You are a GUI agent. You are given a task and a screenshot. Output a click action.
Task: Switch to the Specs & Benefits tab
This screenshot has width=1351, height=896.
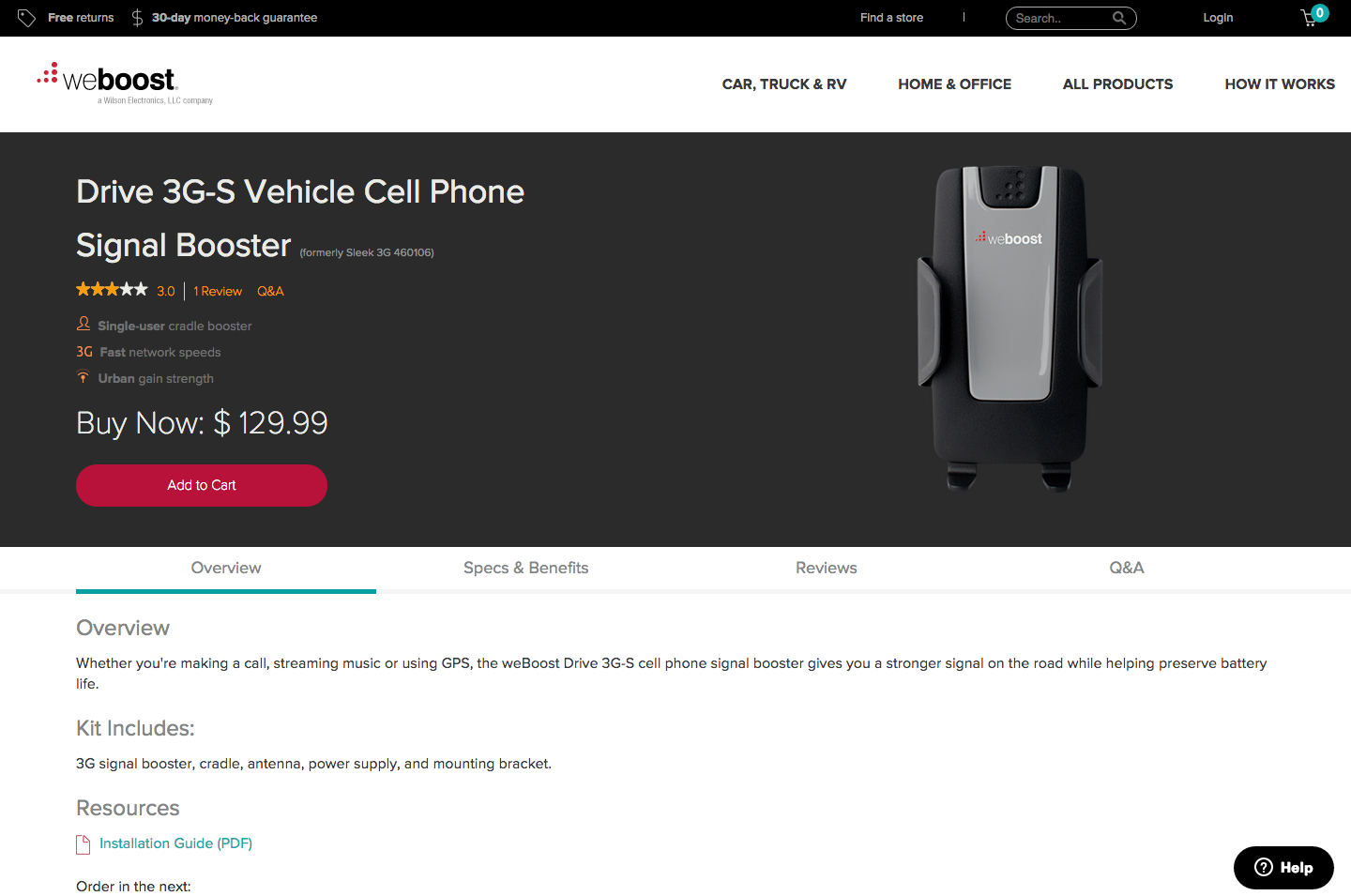525,568
